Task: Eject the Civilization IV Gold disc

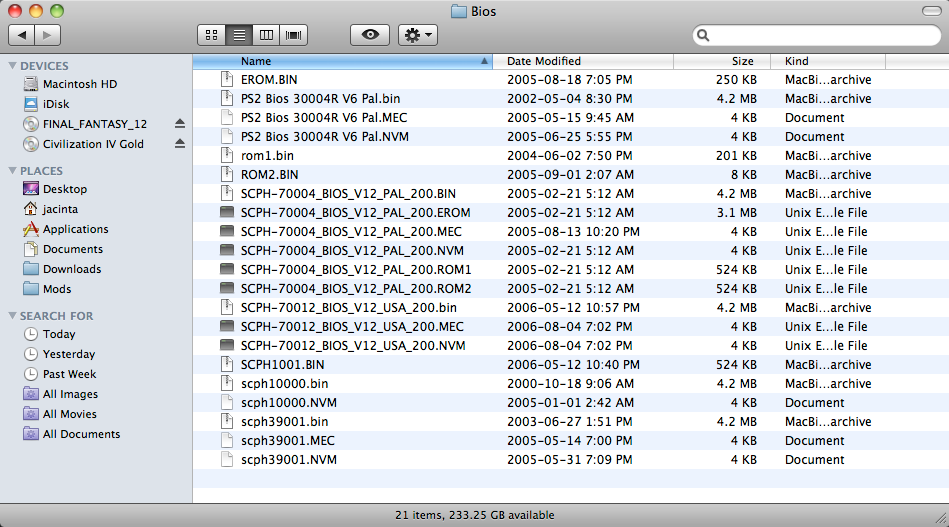Action: pyautogui.click(x=180, y=144)
